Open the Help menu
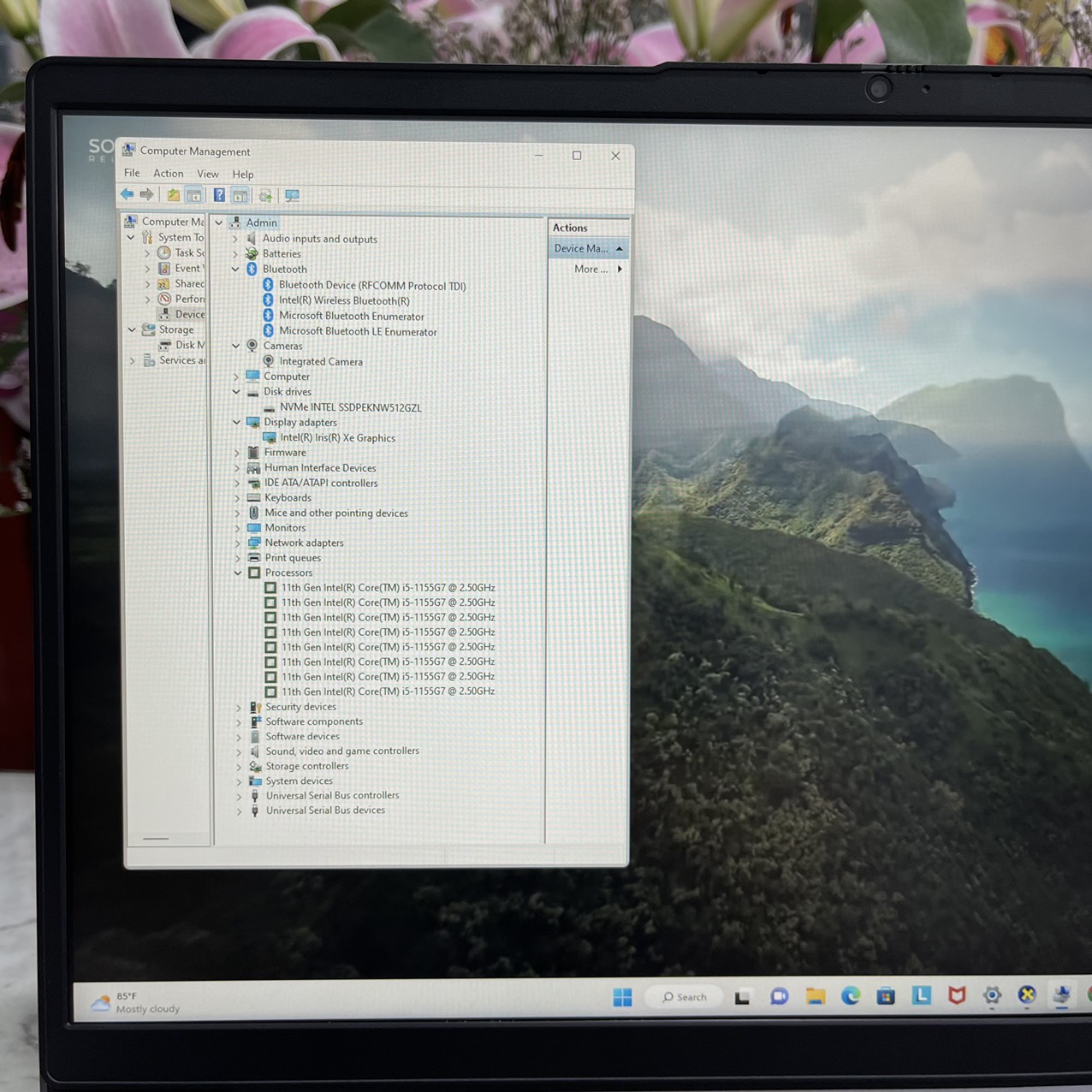This screenshot has height=1092, width=1092. [x=243, y=174]
